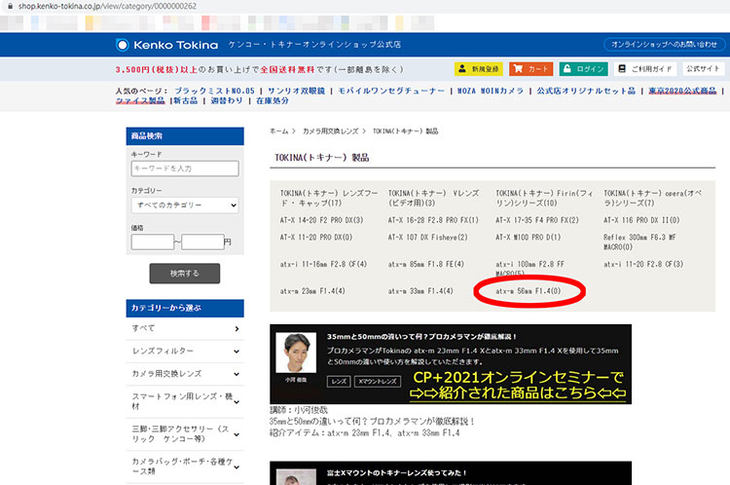Viewport: 730px width, 485px height.
Task: Click the green ログイン login button
Action: (x=584, y=69)
